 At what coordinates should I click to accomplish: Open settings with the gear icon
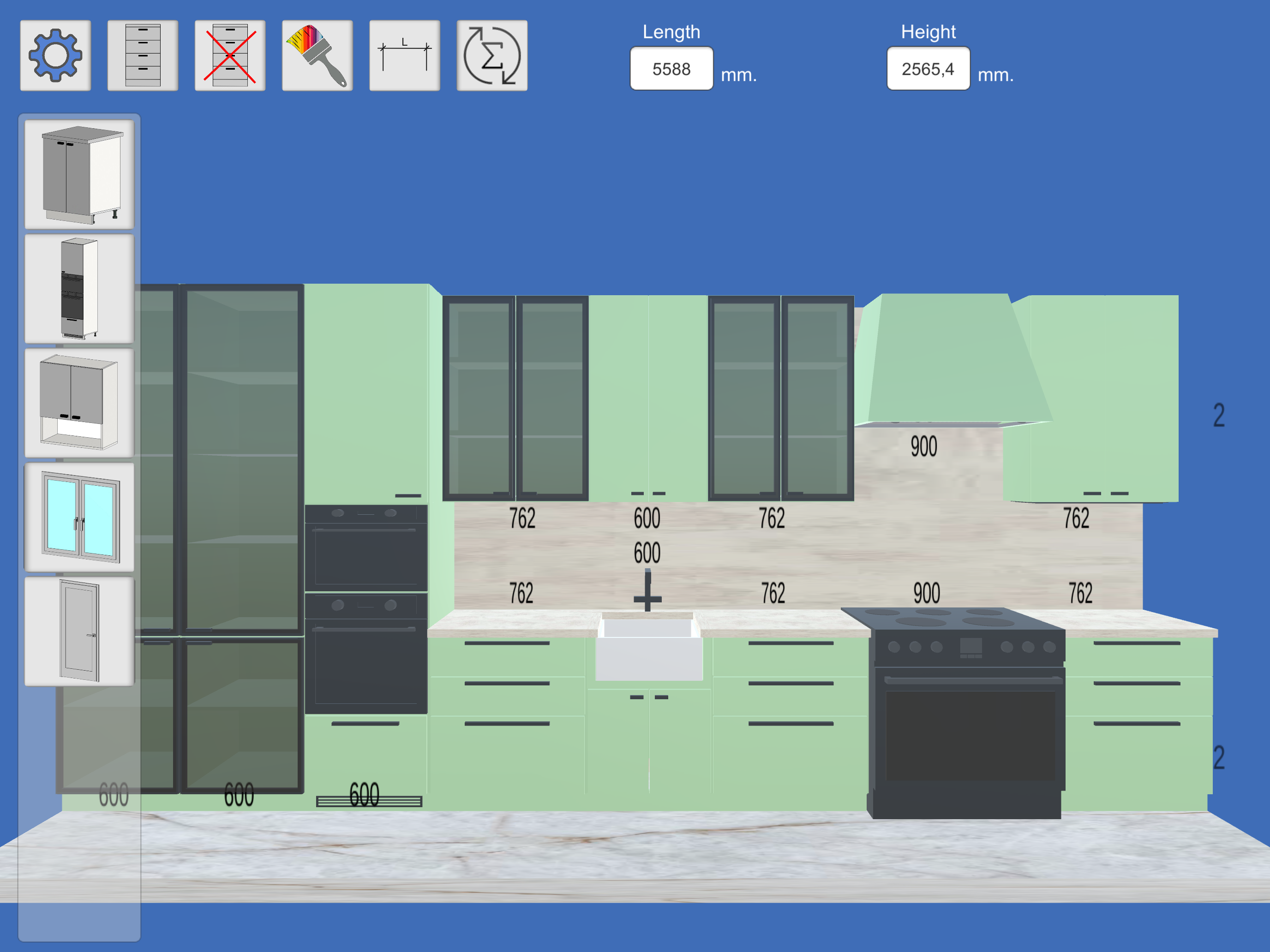pyautogui.click(x=55, y=56)
